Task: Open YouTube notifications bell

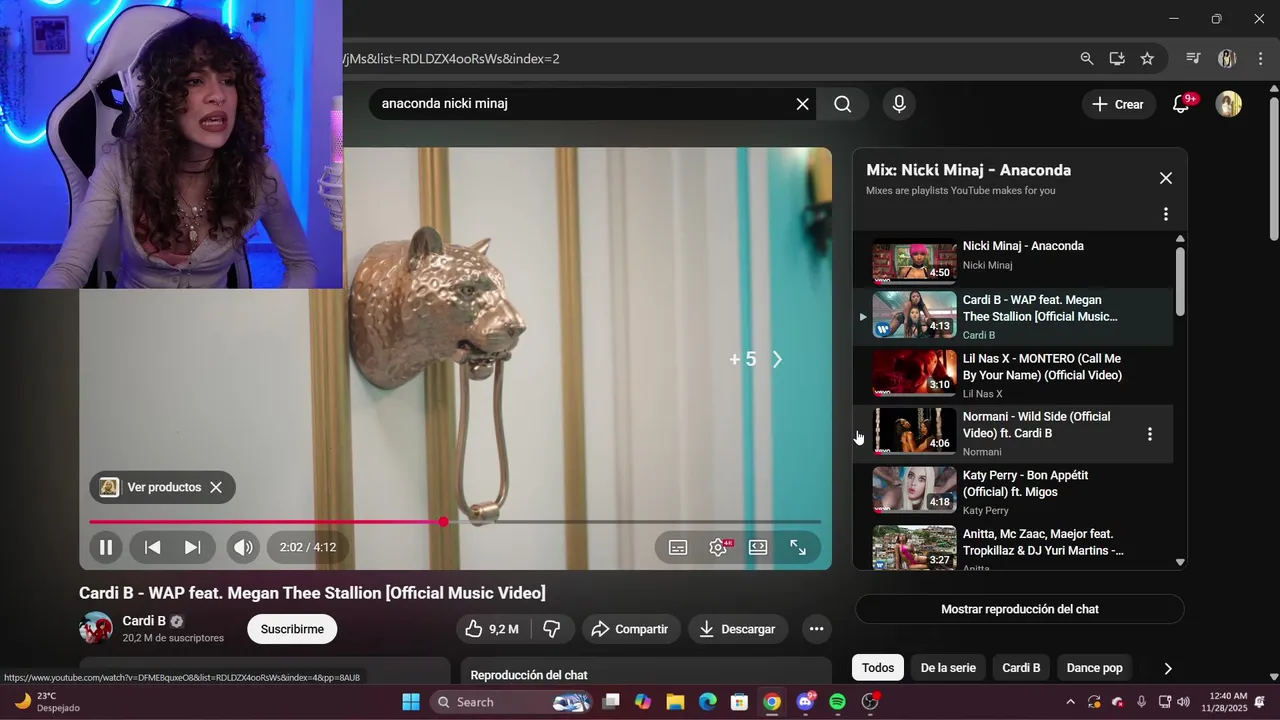Action: coord(1182,104)
